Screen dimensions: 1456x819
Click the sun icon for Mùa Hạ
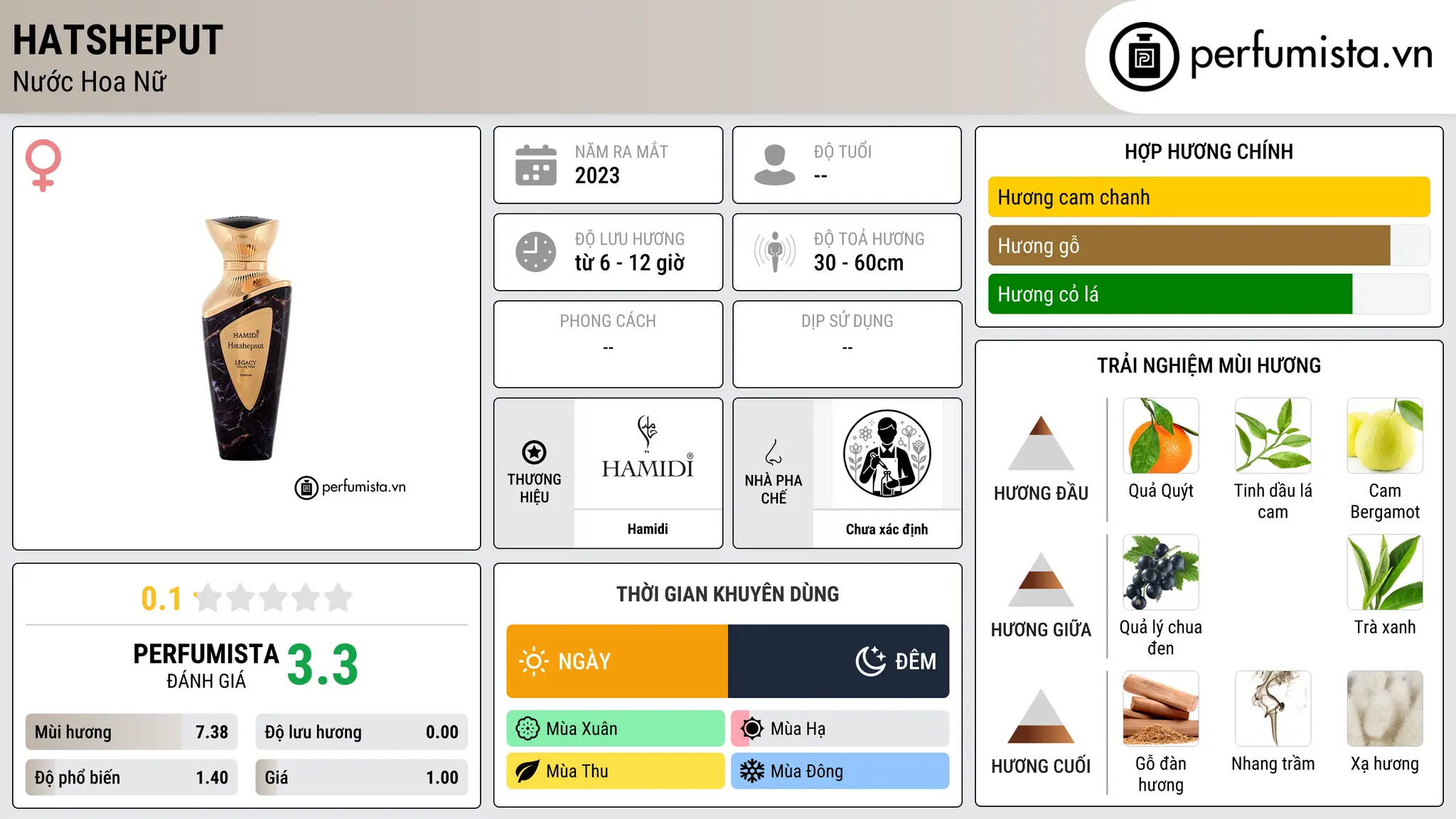click(752, 729)
